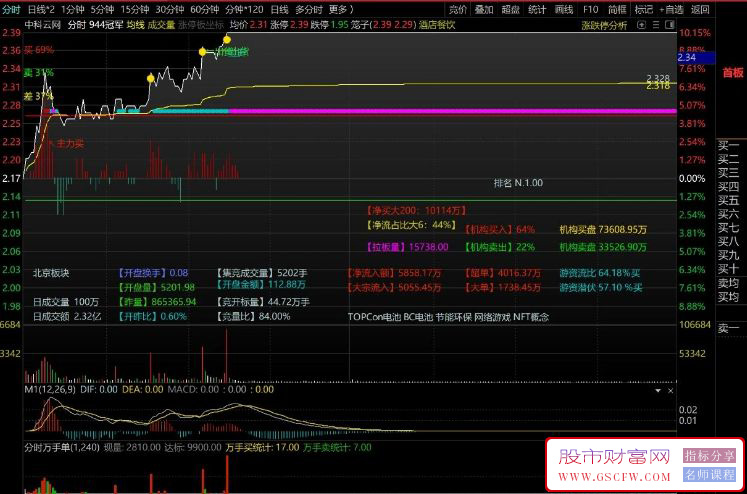The height and width of the screenshot is (494, 747).
Task: Toggle the 成交量 volume label
Action: (x=161, y=25)
